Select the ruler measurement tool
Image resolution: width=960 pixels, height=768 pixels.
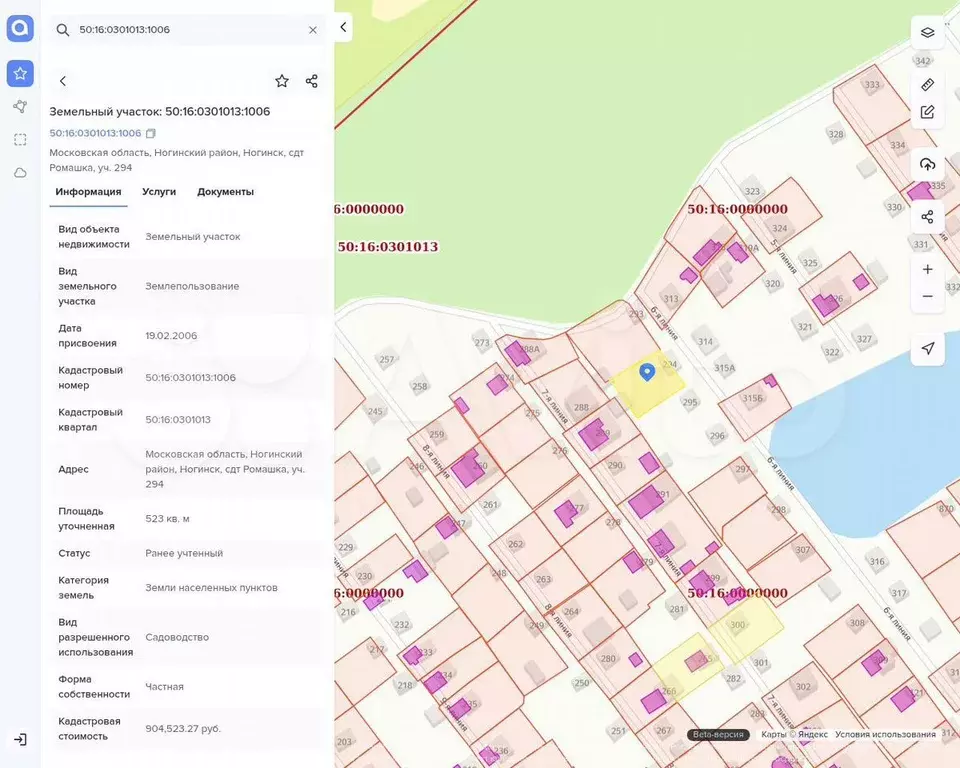click(x=928, y=85)
